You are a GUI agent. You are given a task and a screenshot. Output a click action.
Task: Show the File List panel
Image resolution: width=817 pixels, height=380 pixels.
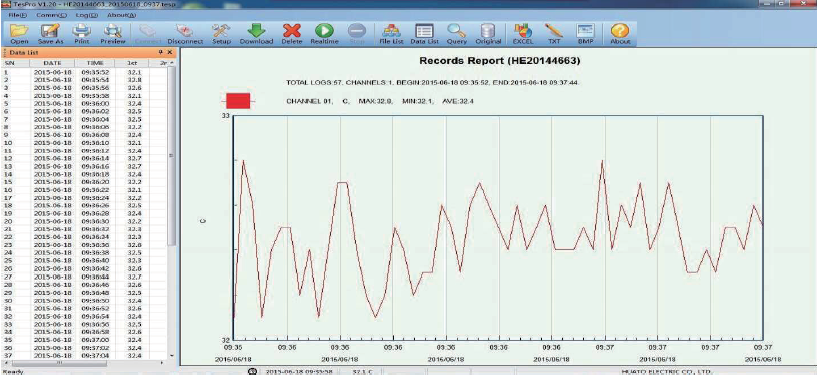(x=391, y=34)
